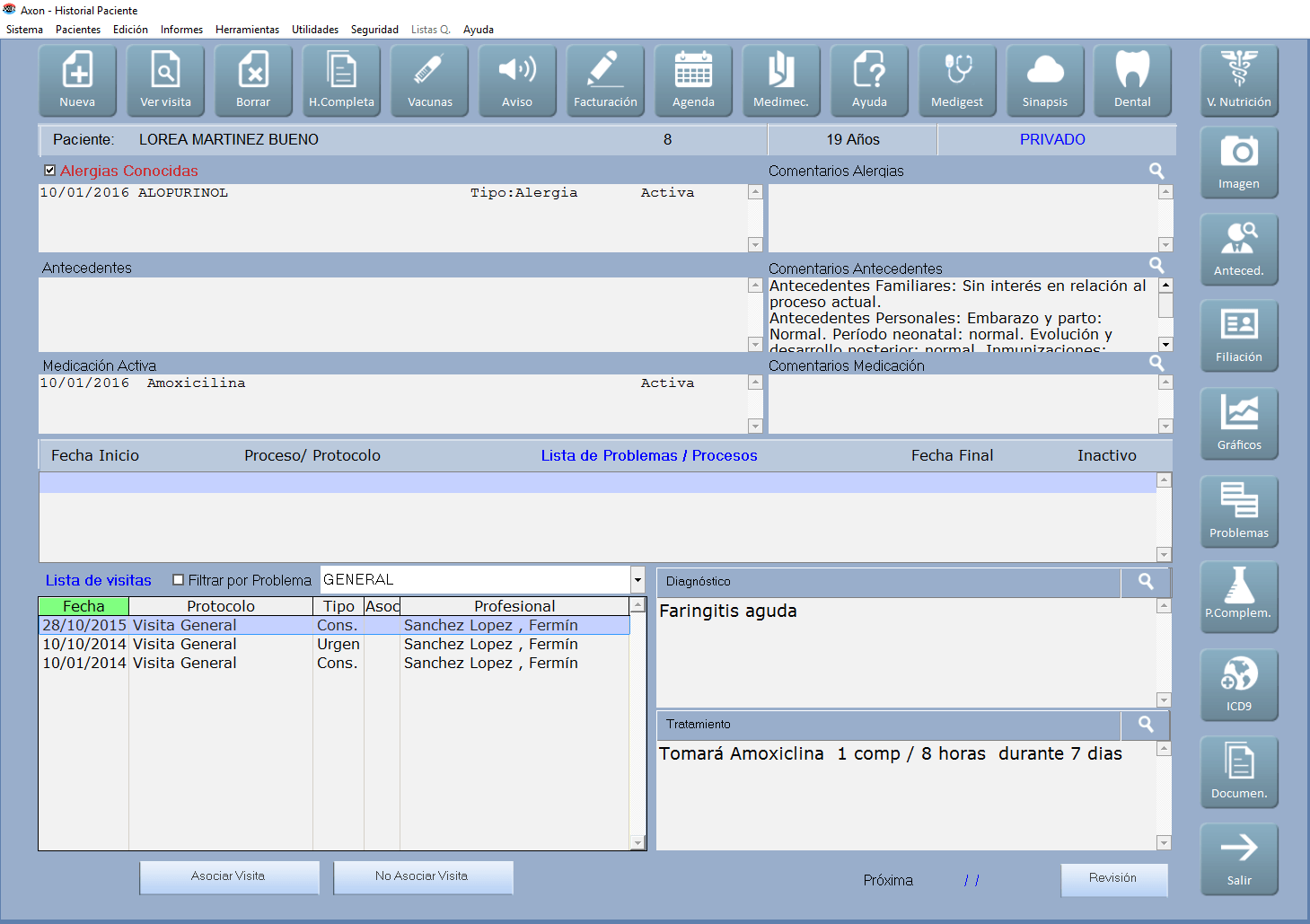
Task: Click the Revisión button
Action: click(x=1113, y=879)
